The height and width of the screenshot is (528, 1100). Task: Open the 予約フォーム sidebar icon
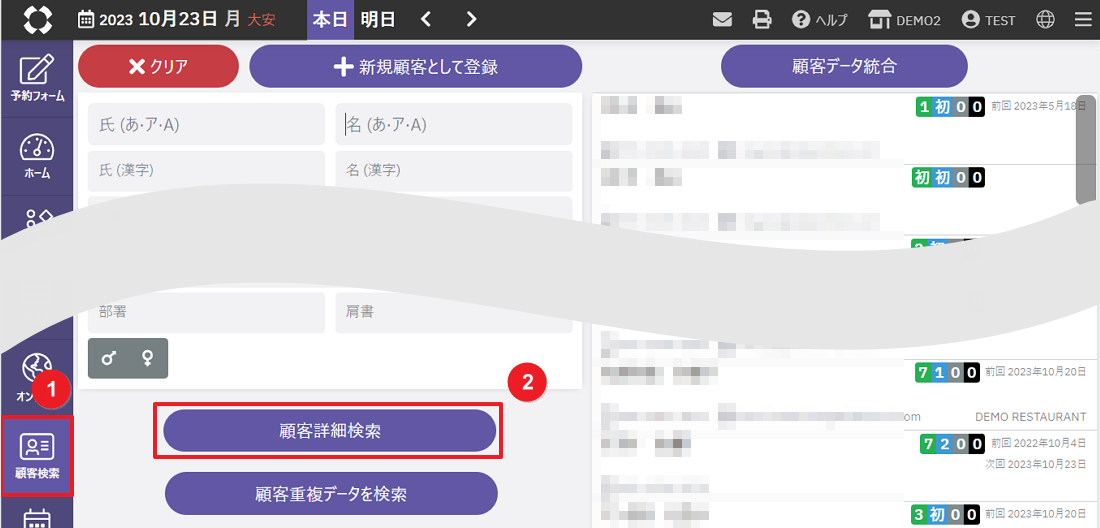(x=37, y=78)
